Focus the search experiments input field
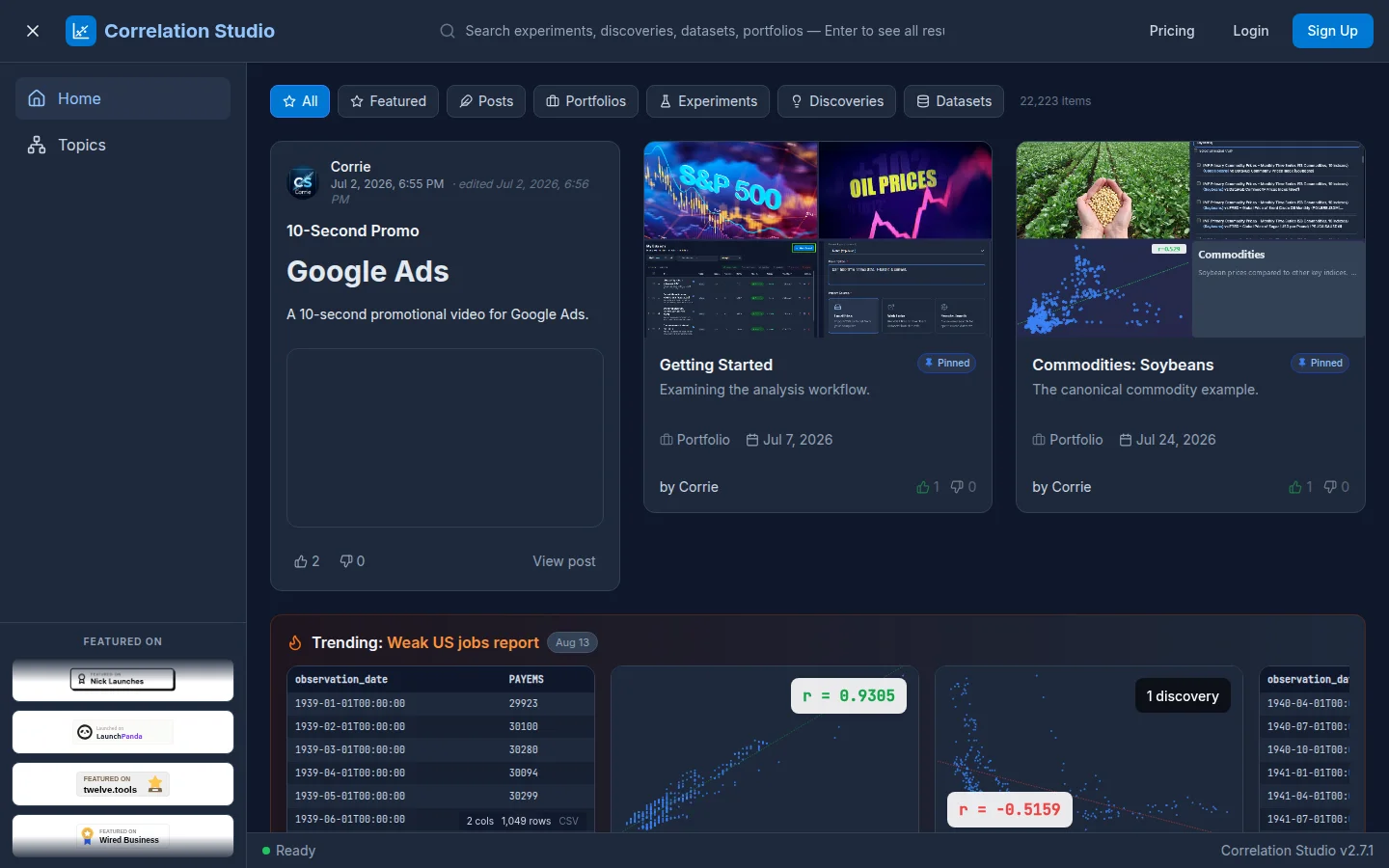The width and height of the screenshot is (1389, 868). pyautogui.click(x=704, y=31)
